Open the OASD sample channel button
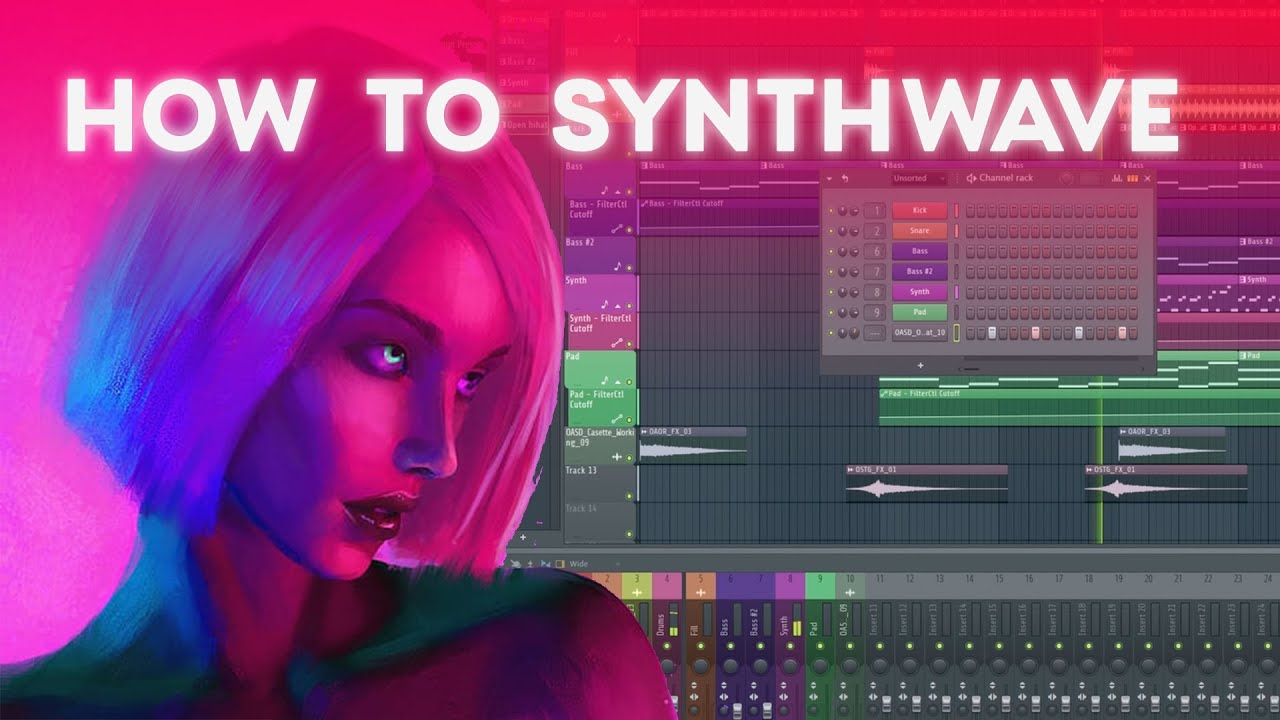This screenshot has width=1280, height=720. tap(920, 332)
